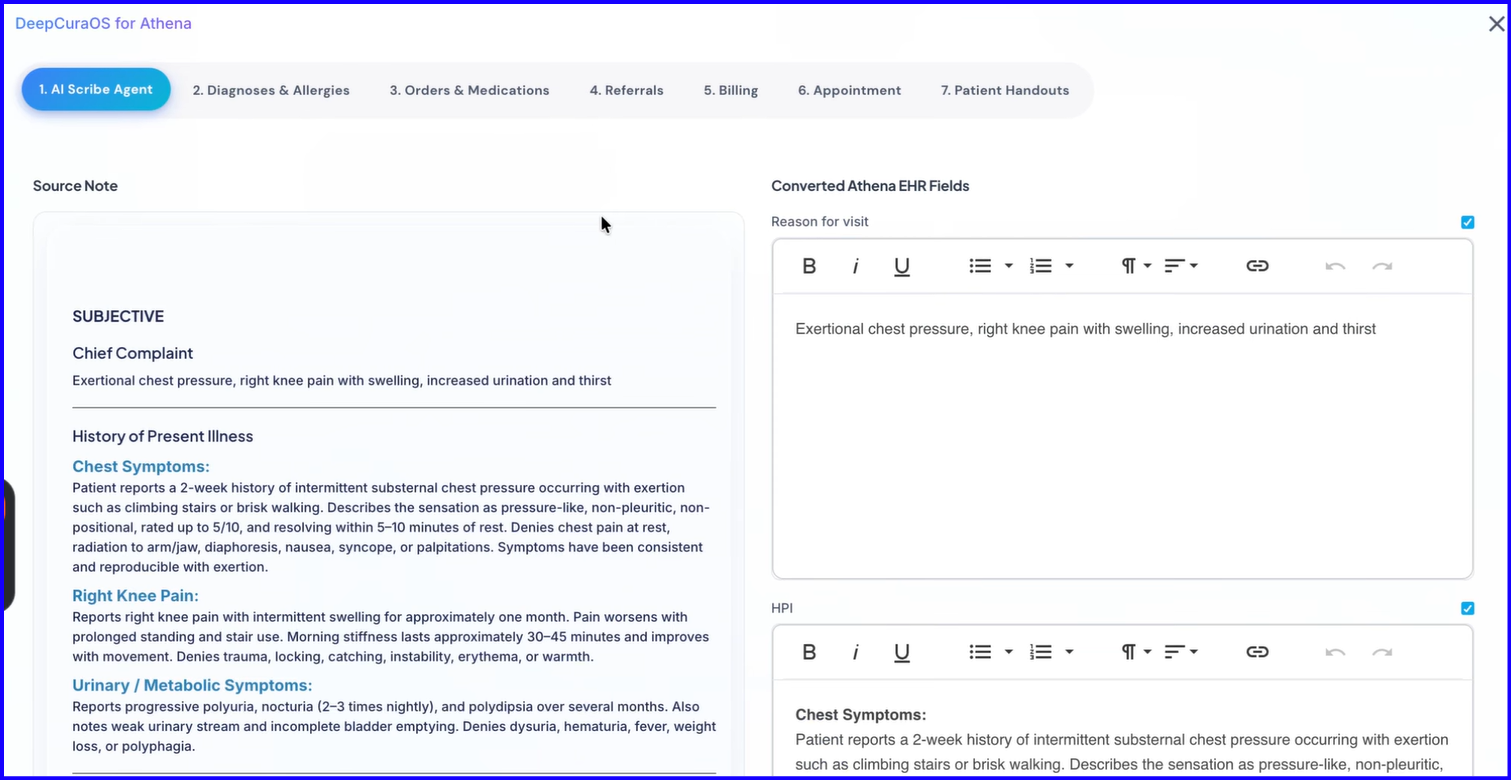Underline text in Reason for visit editor
The width and height of the screenshot is (1511, 780).
[x=901, y=266]
